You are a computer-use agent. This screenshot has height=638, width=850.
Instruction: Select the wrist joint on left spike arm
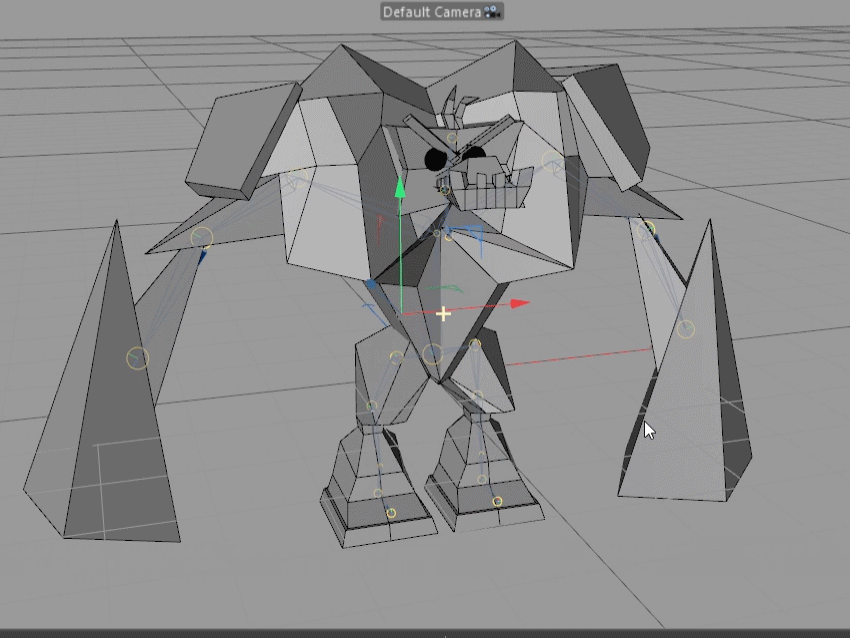[137, 358]
